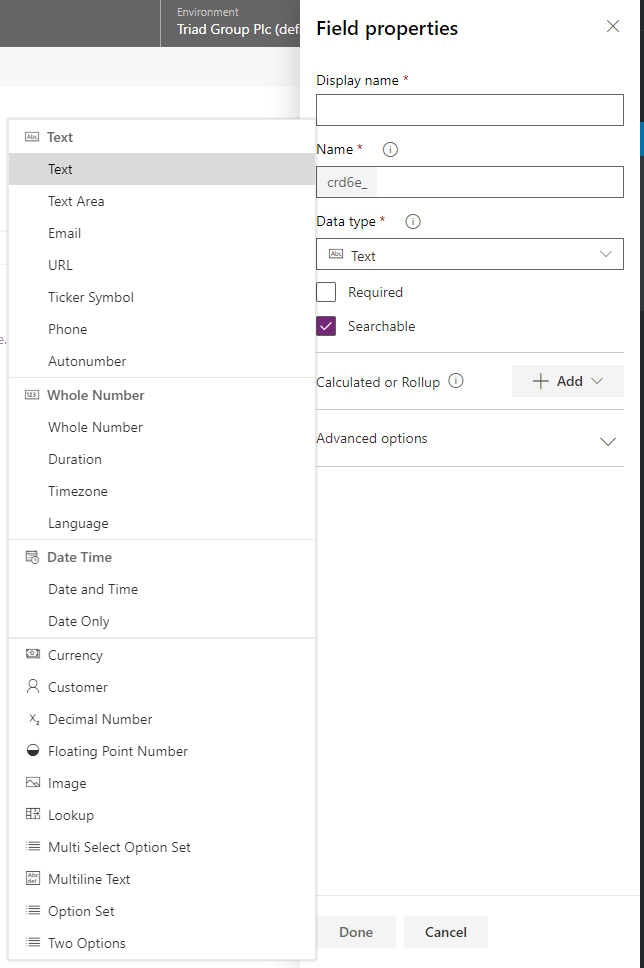Select Decimal Number label
The width and height of the screenshot is (644, 968).
pyautogui.click(x=100, y=719)
